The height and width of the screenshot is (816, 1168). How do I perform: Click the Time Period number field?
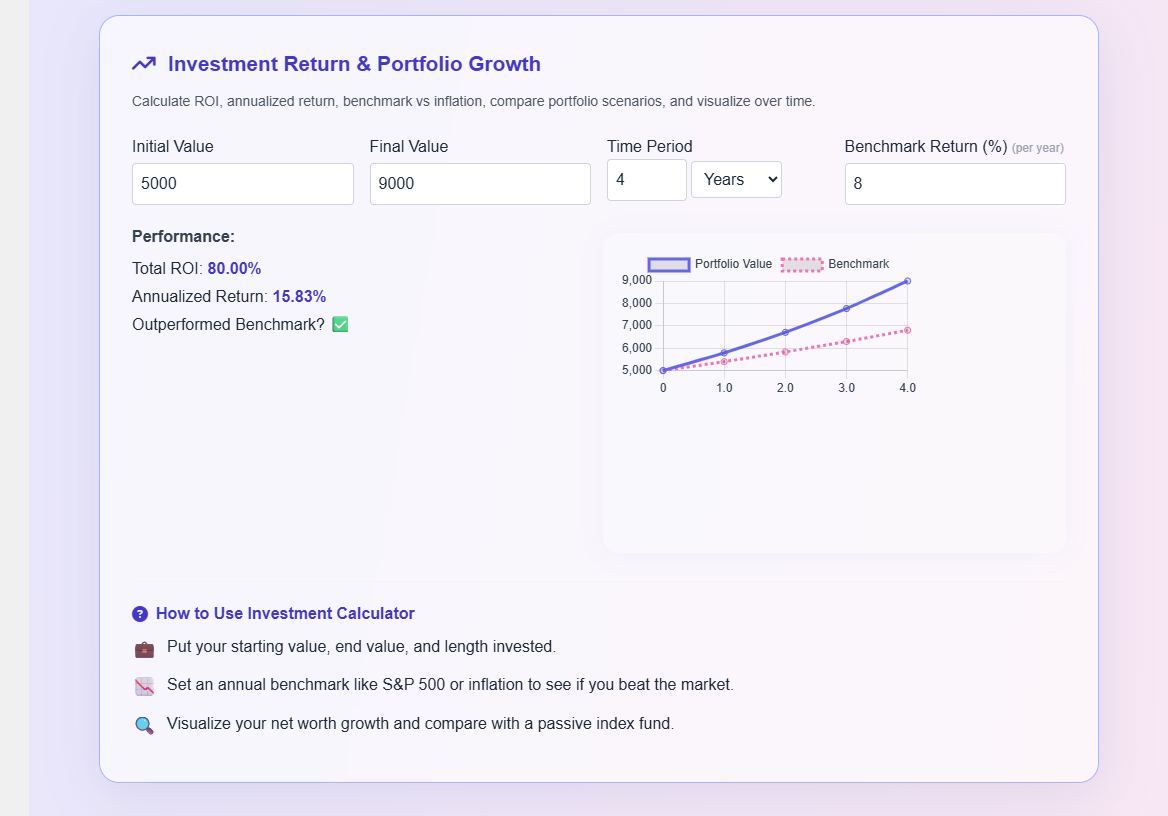point(646,180)
